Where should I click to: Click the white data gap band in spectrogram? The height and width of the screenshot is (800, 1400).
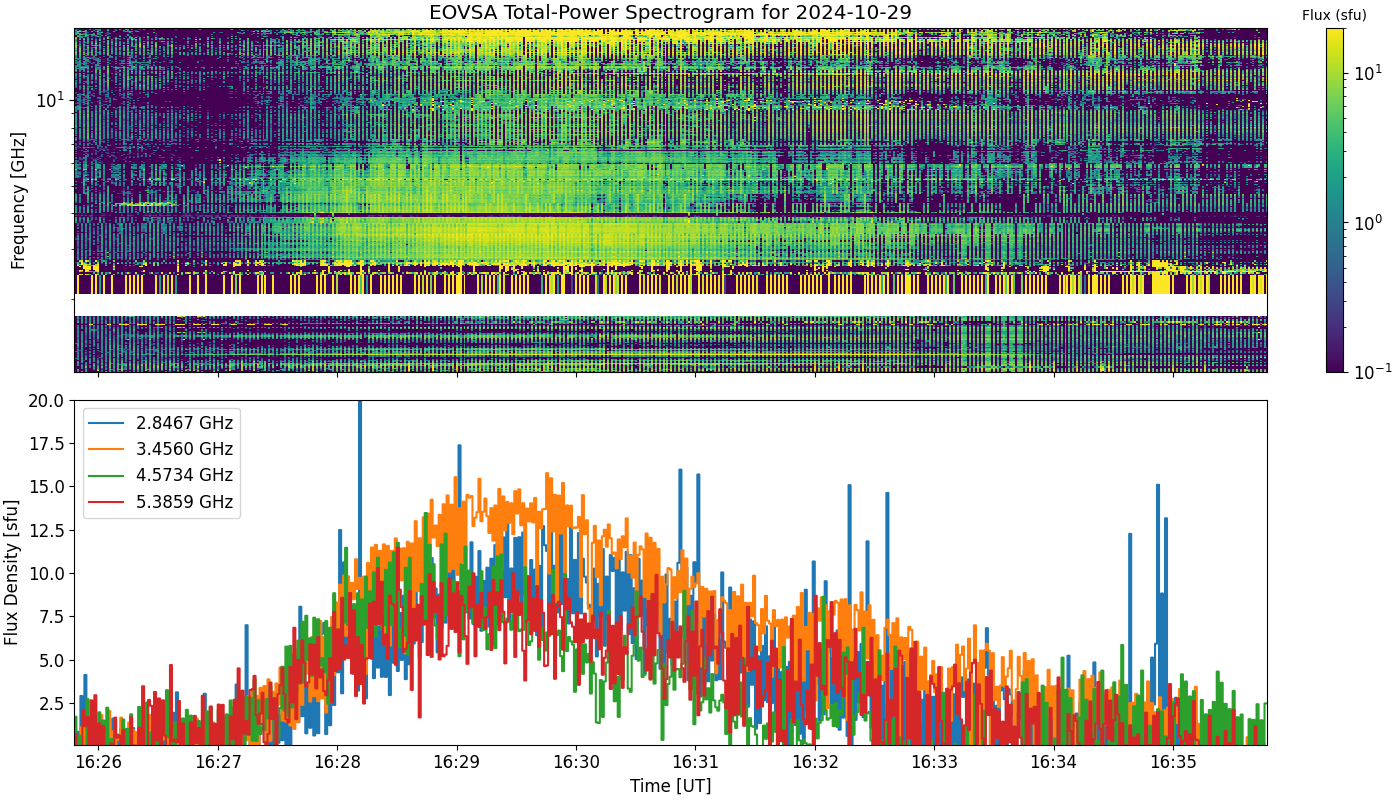[670, 305]
